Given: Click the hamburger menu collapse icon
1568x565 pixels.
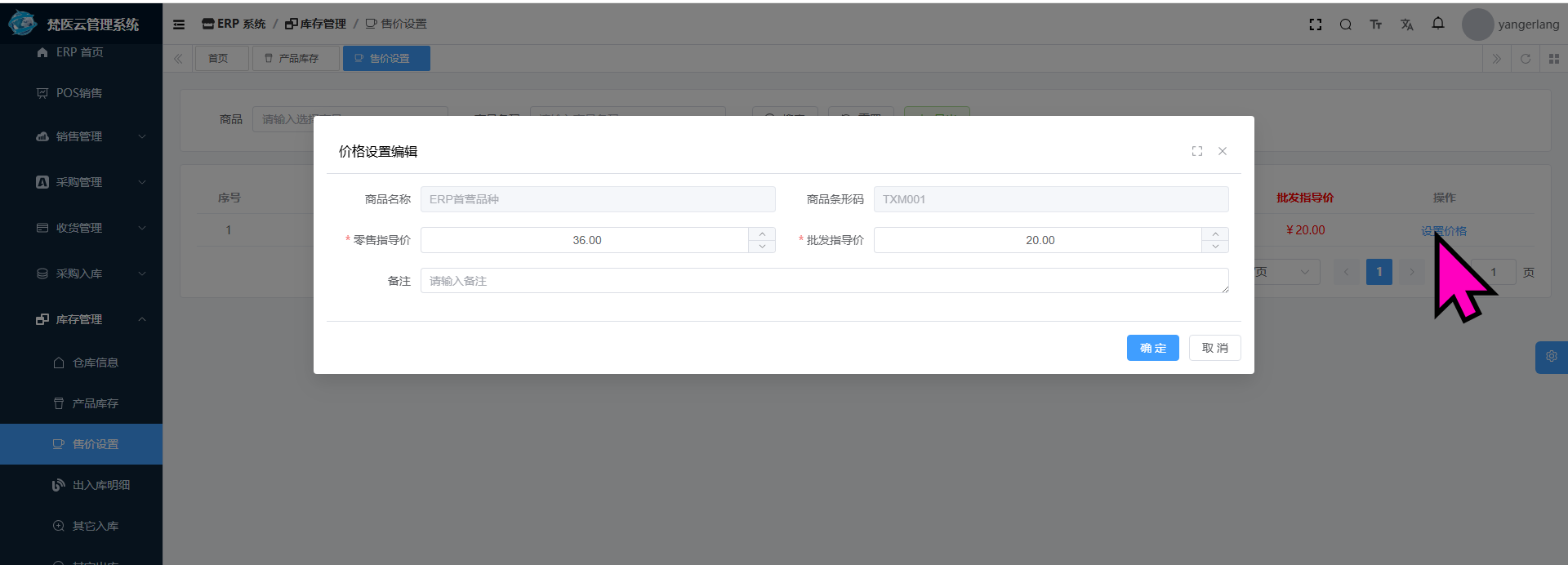Looking at the screenshot, I should tap(179, 24).
